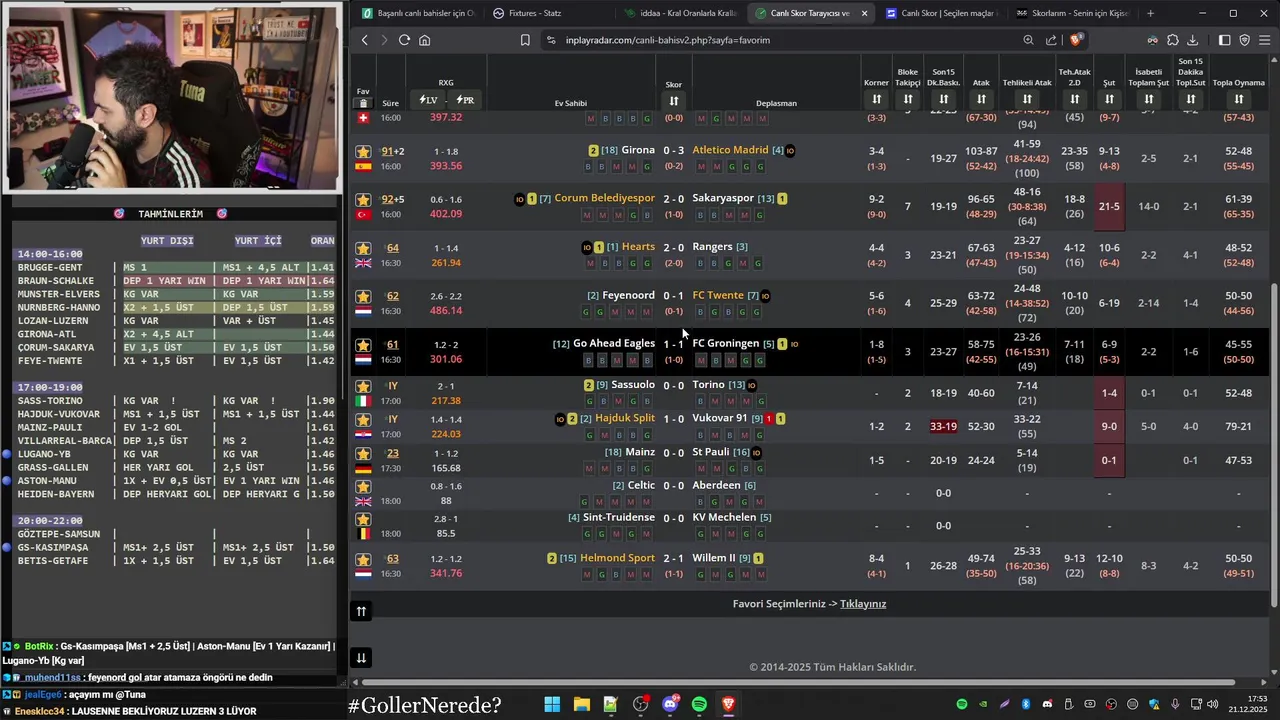Click the Tıklayınız favorites link
1280x720 pixels.
tap(863, 604)
